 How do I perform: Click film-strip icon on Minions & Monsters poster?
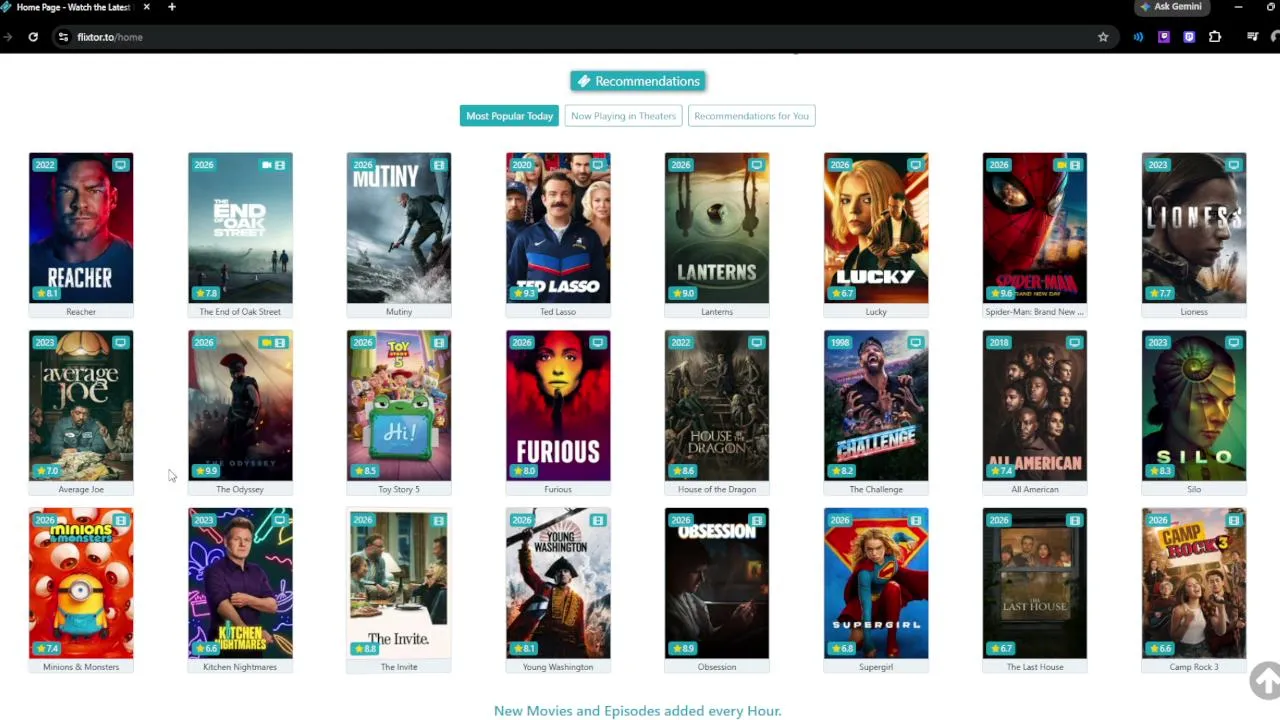coord(120,520)
